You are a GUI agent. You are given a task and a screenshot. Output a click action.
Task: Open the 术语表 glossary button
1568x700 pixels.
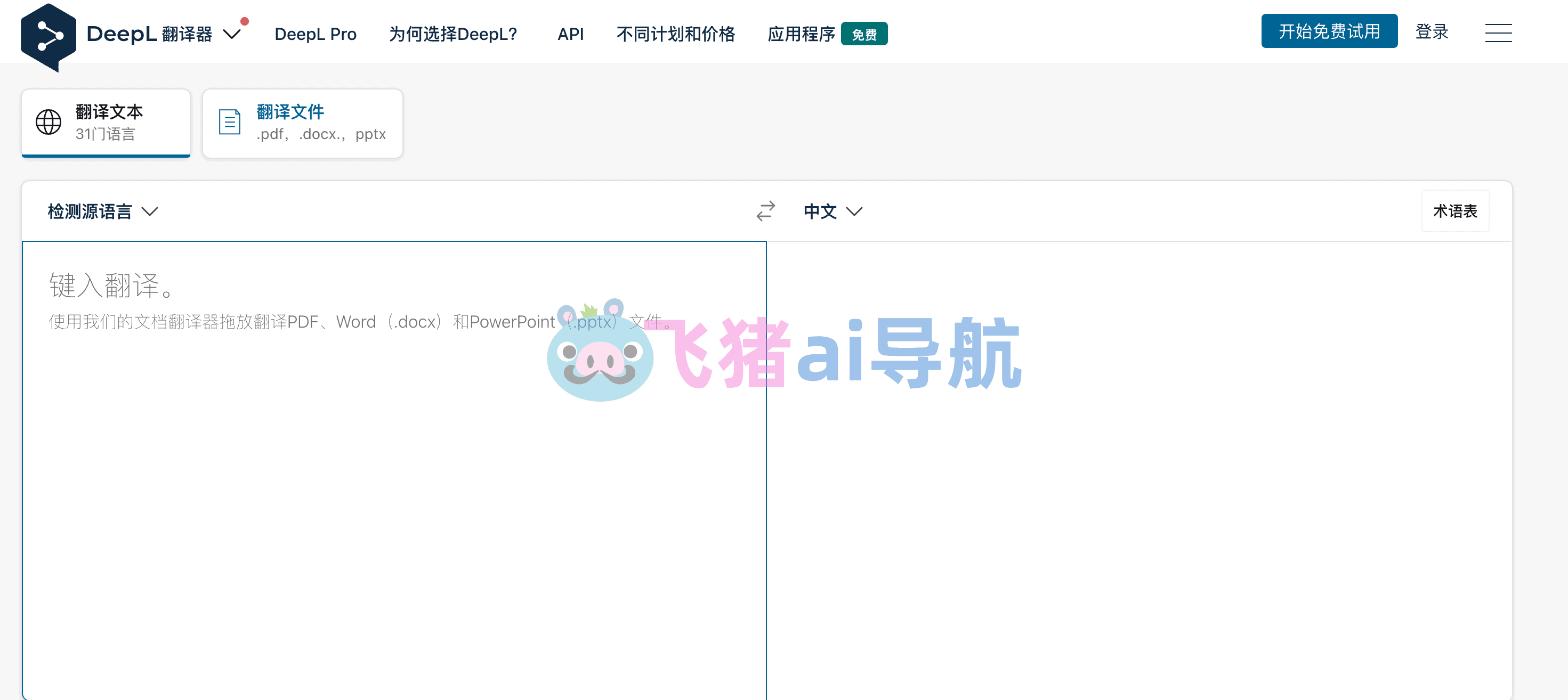tap(1455, 211)
